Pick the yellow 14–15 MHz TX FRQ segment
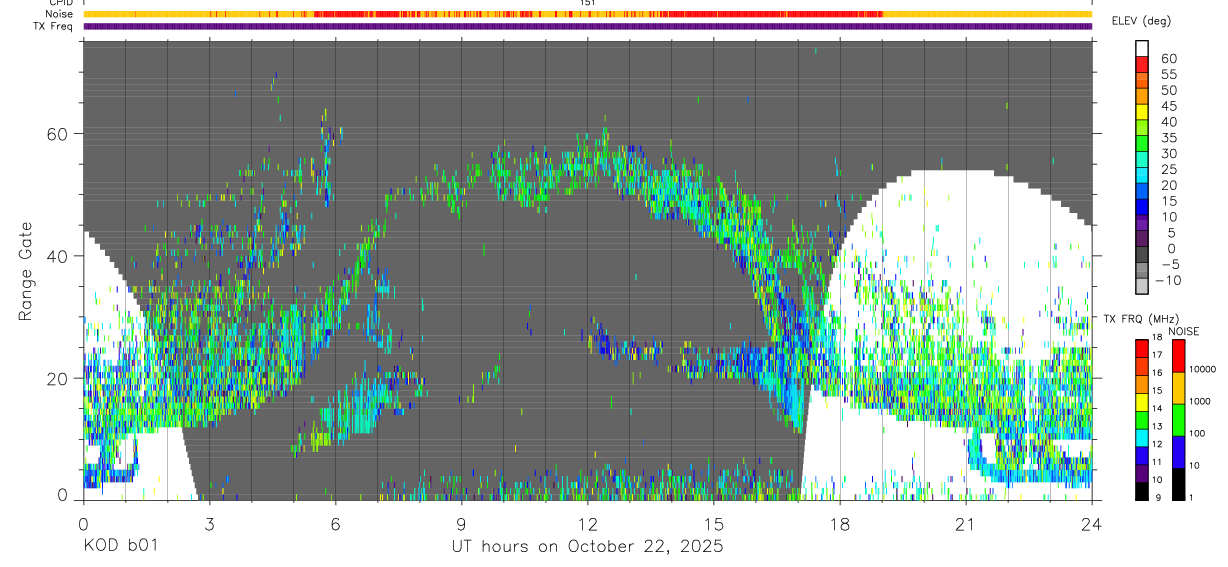 point(1142,402)
